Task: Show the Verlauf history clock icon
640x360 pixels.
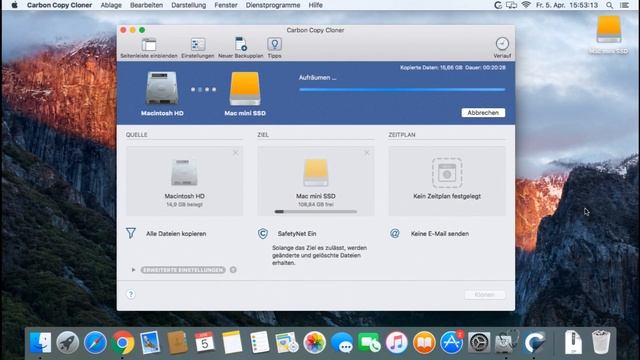Action: [x=502, y=44]
